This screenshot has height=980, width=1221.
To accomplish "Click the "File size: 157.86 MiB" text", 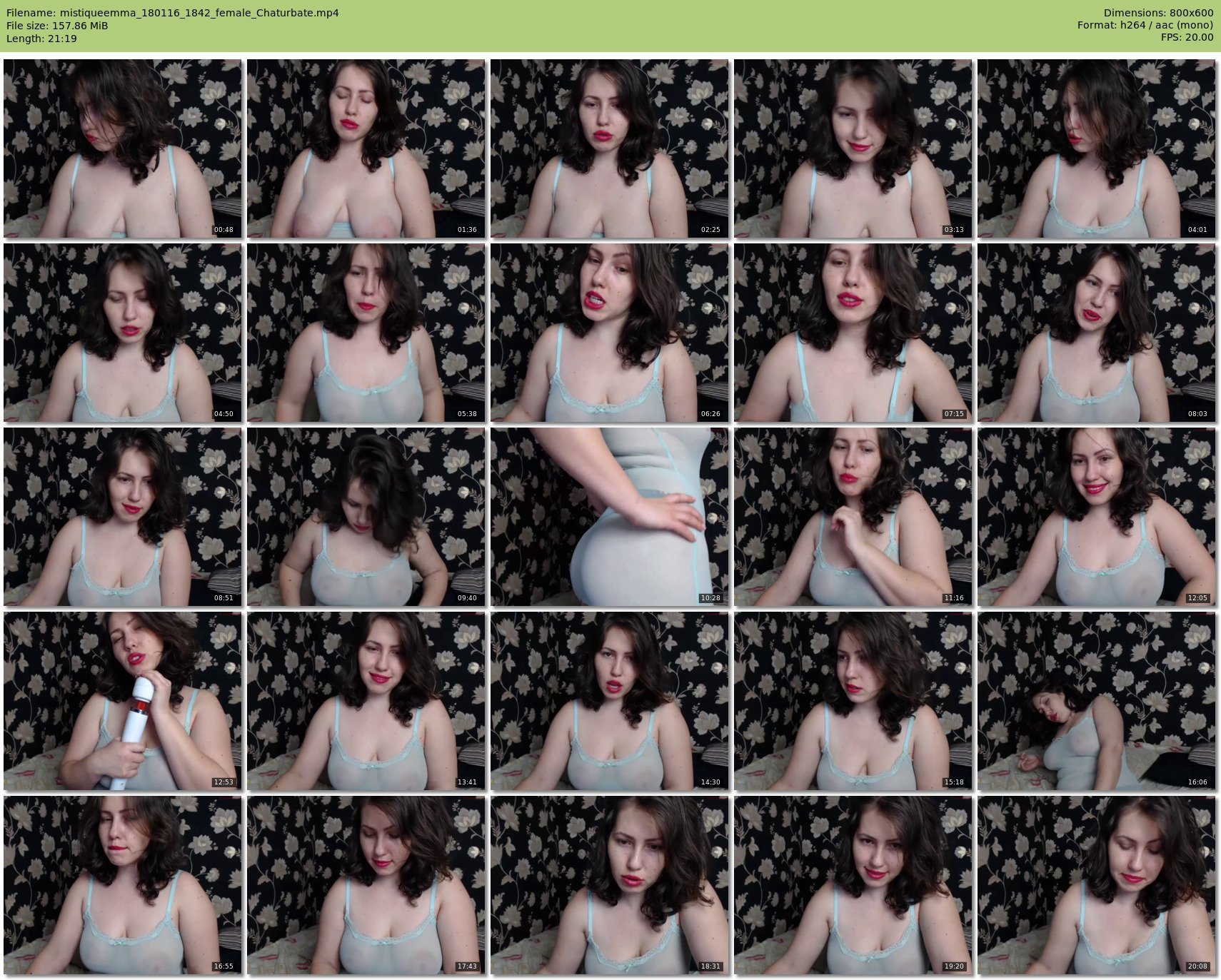I will pyautogui.click(x=57, y=26).
